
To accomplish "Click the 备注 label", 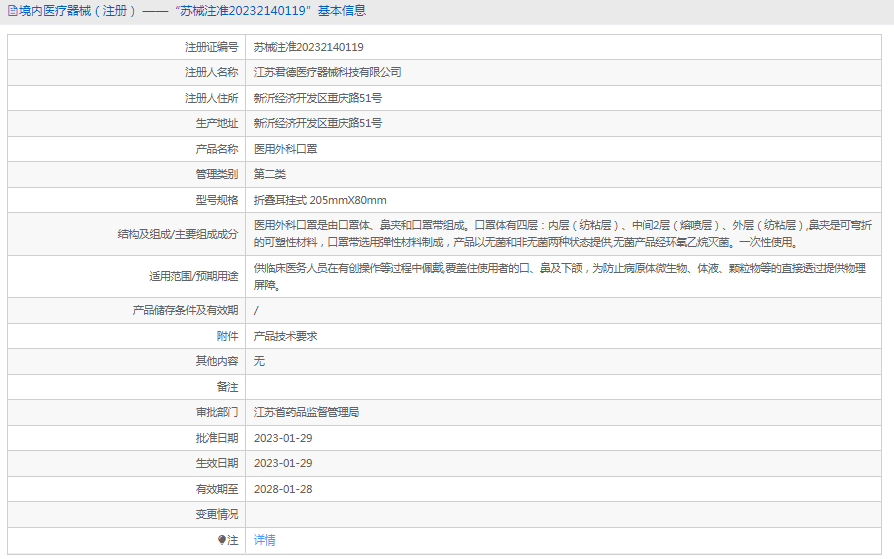I will (x=227, y=387).
